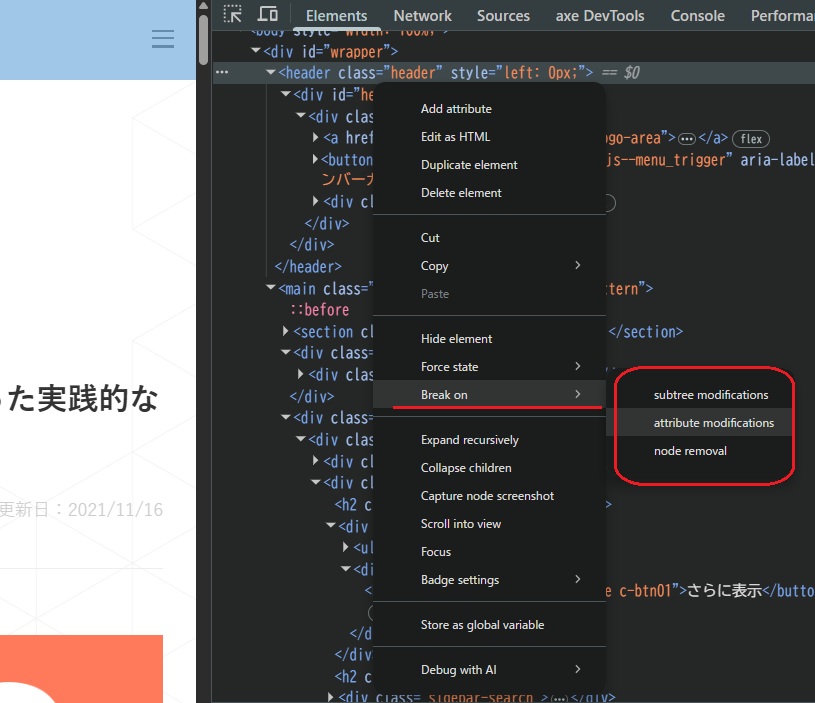Choose Collapse children
Viewport: 815px width, 703px height.
pos(489,468)
